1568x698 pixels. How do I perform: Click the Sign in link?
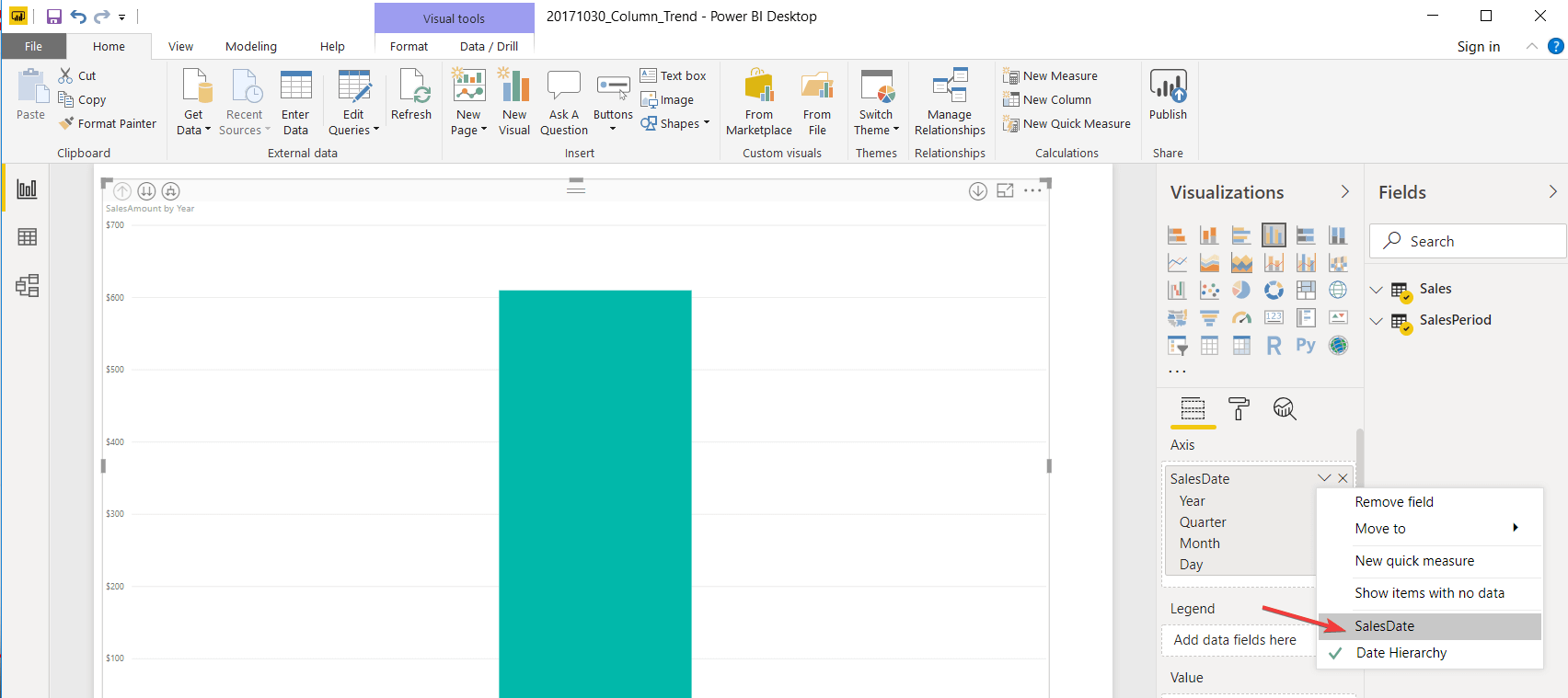(x=1478, y=47)
